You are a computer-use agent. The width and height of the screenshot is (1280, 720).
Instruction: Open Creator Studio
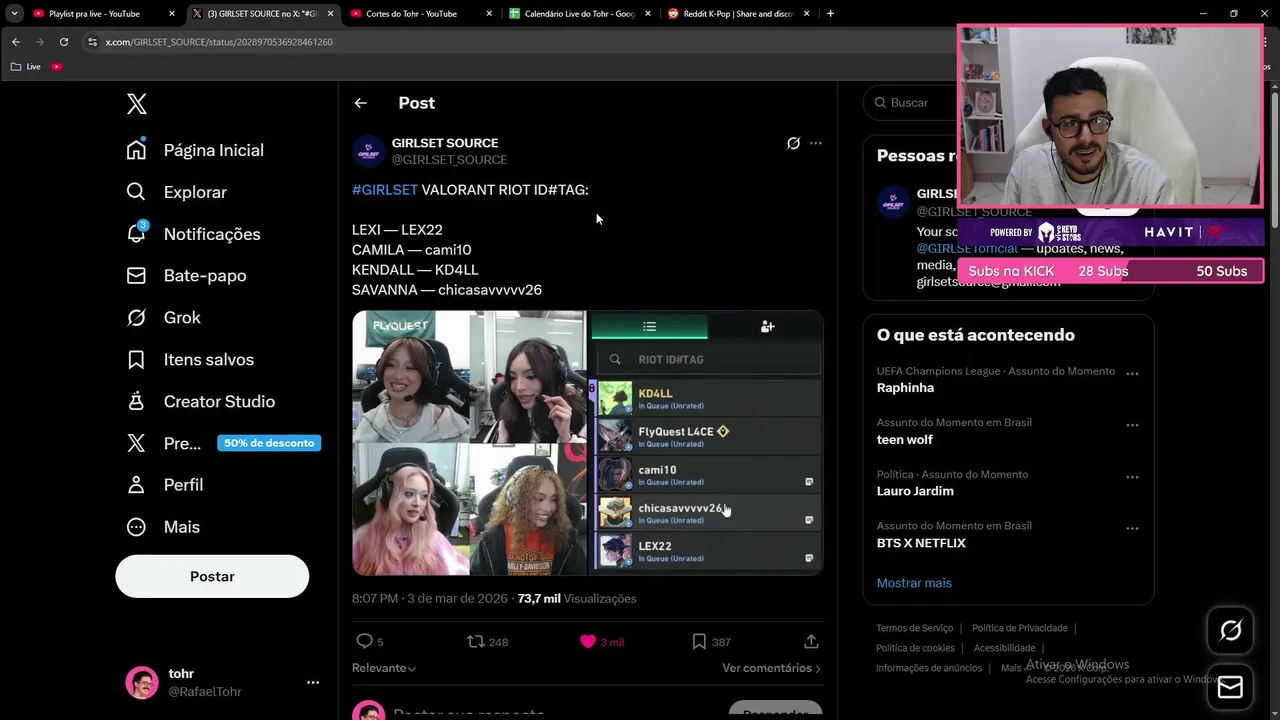tap(200, 402)
